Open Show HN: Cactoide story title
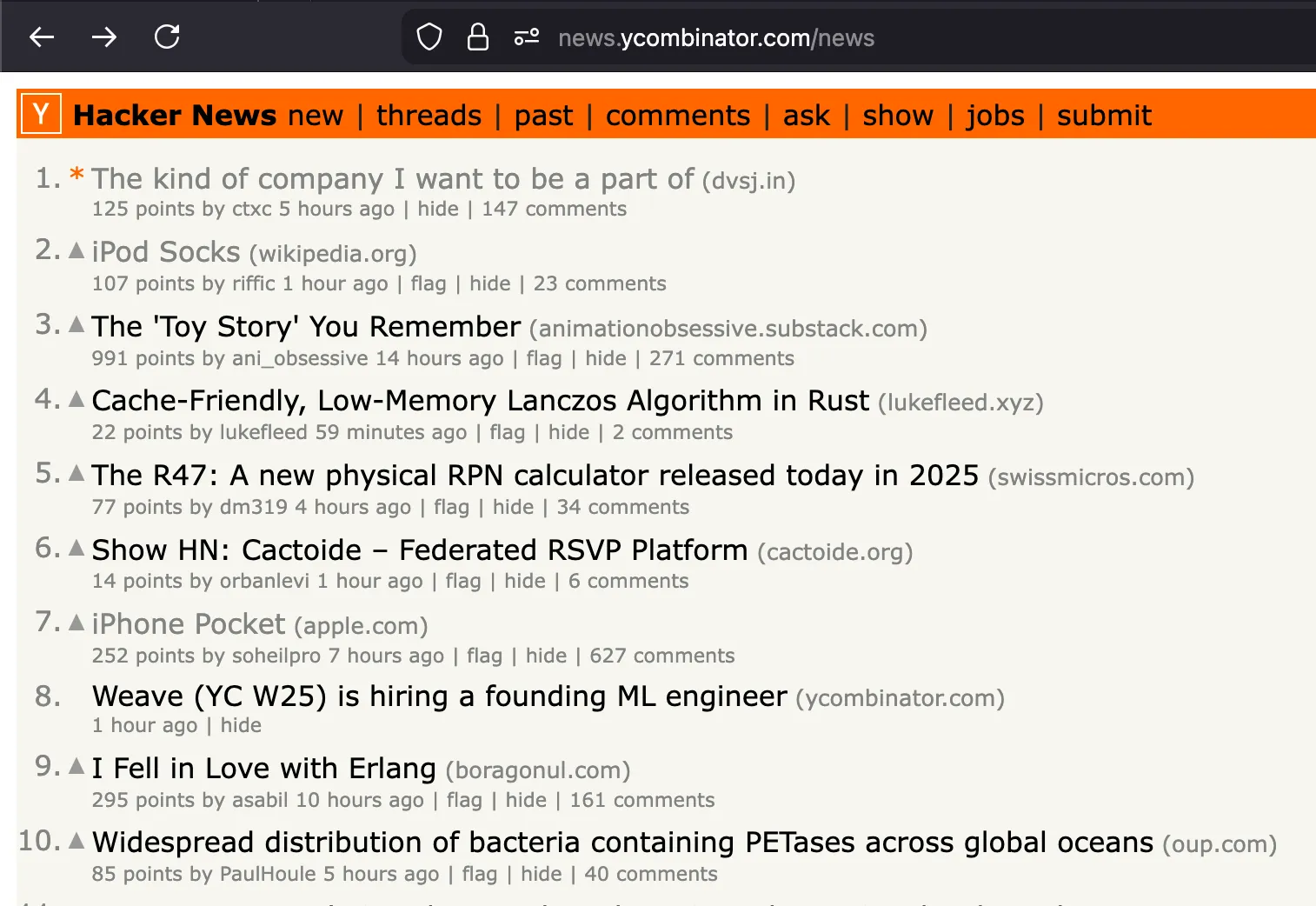This screenshot has height=906, width=1316. [x=420, y=550]
